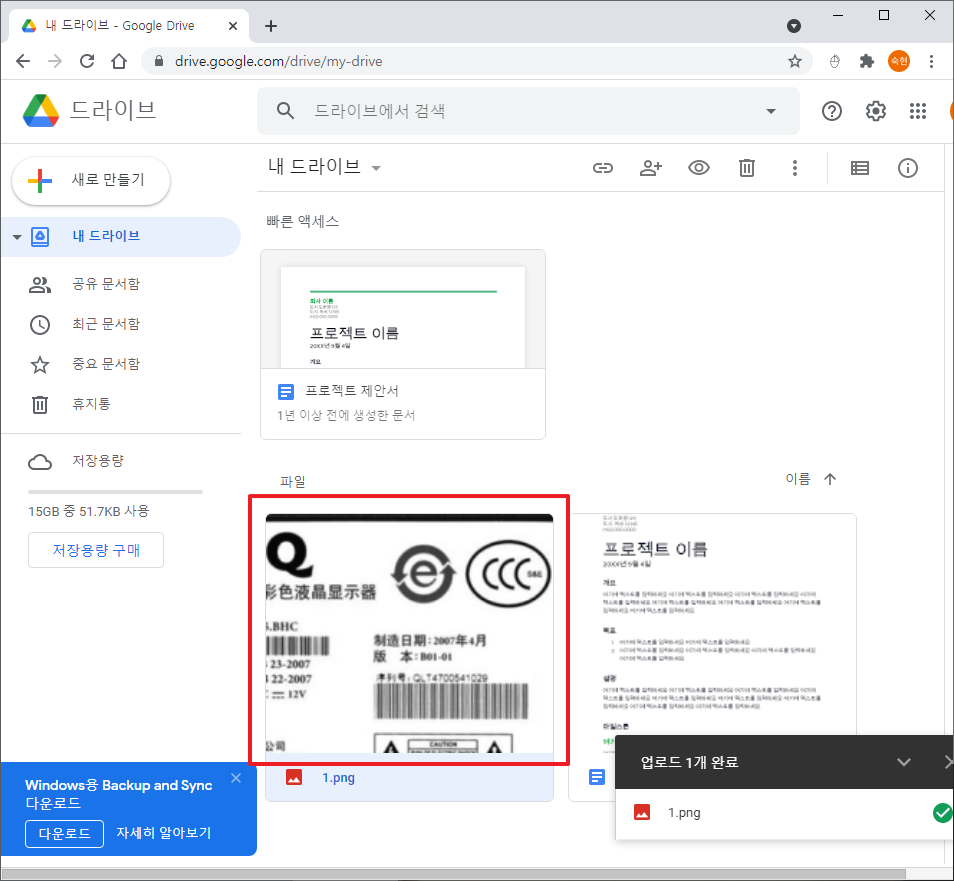Open 휴지통 in the sidebar

click(x=91, y=404)
